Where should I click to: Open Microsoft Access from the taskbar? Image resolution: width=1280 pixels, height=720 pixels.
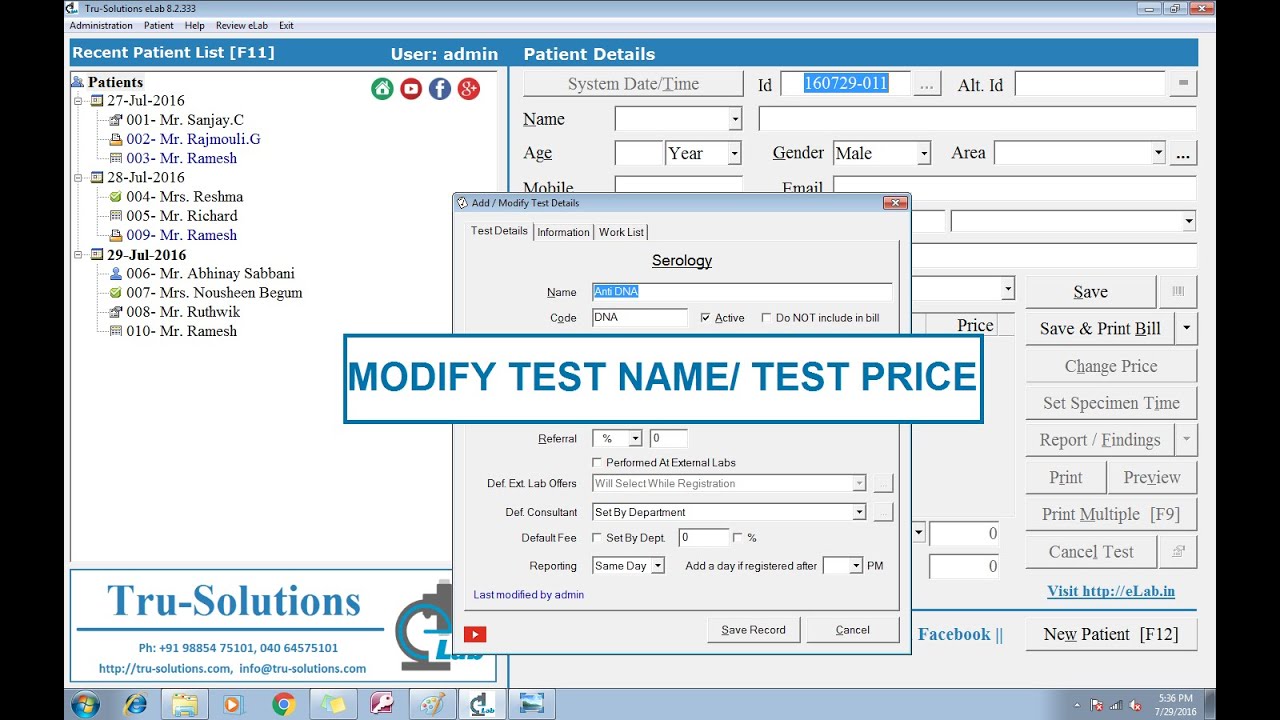point(382,704)
